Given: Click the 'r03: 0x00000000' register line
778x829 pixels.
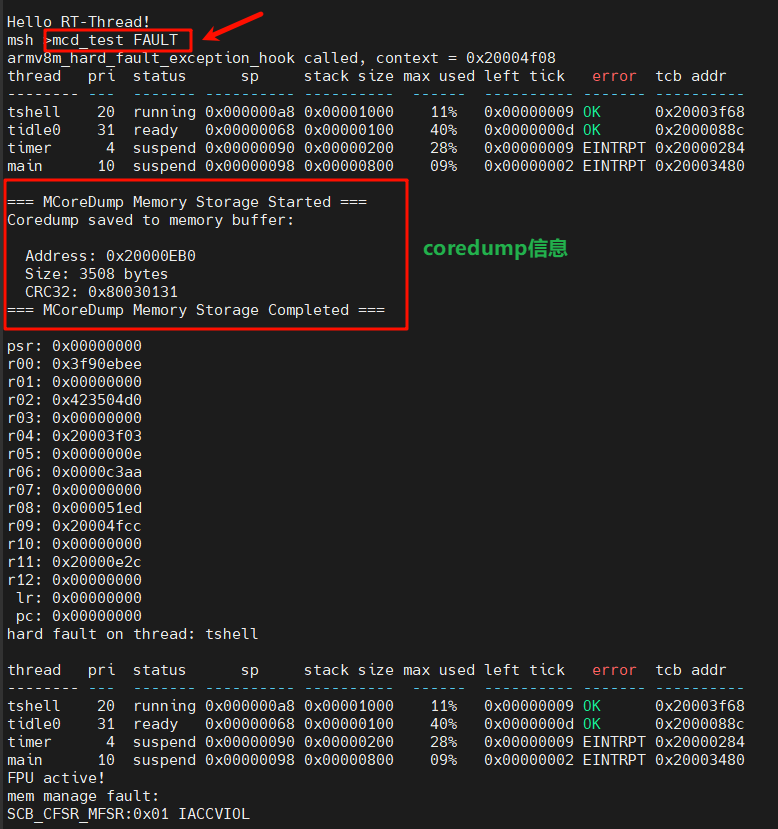Looking at the screenshot, I should [x=75, y=418].
